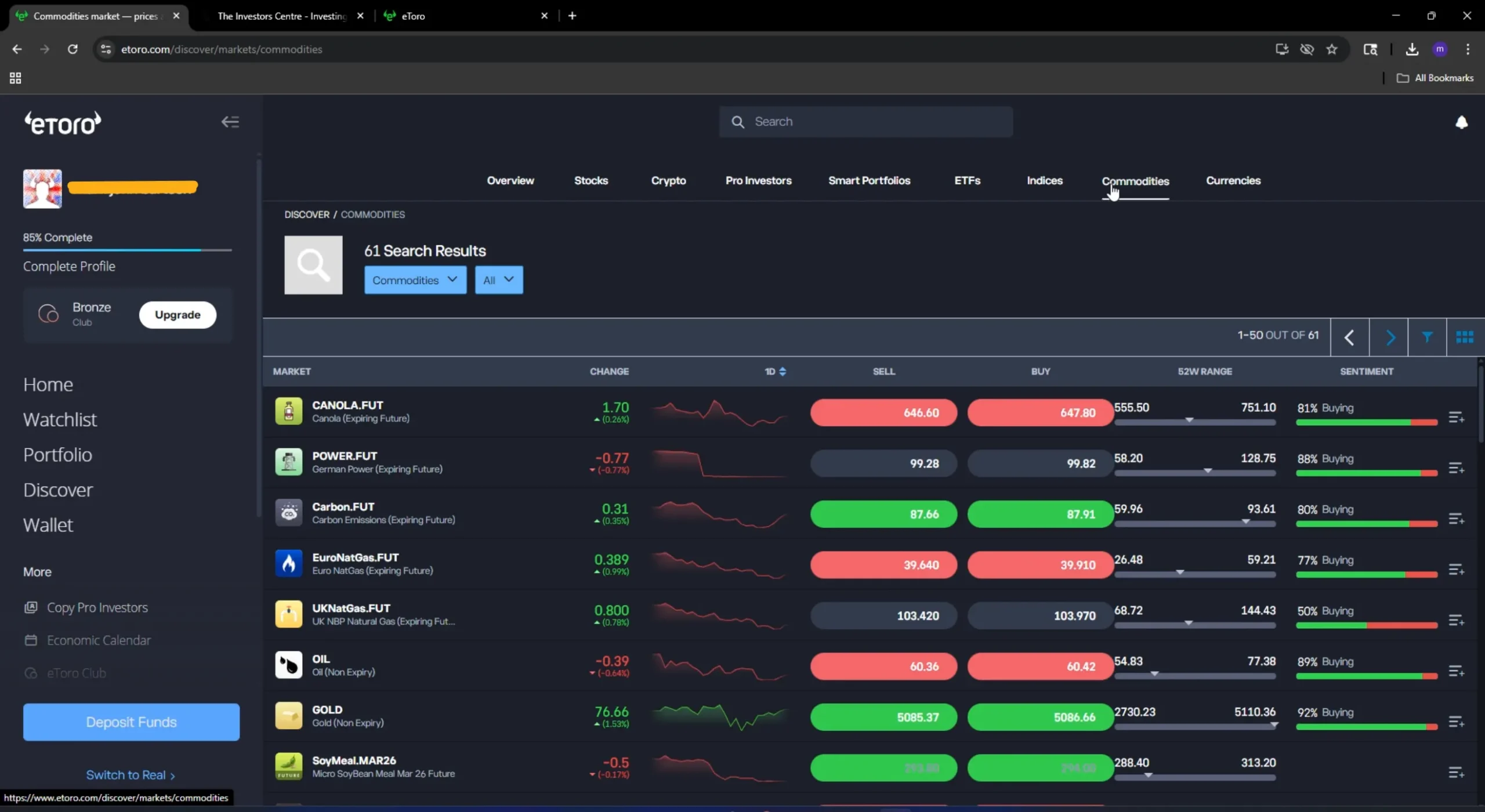Open the EuroNatGas.FUT flame icon
This screenshot has width=1485, height=812.
[x=288, y=563]
